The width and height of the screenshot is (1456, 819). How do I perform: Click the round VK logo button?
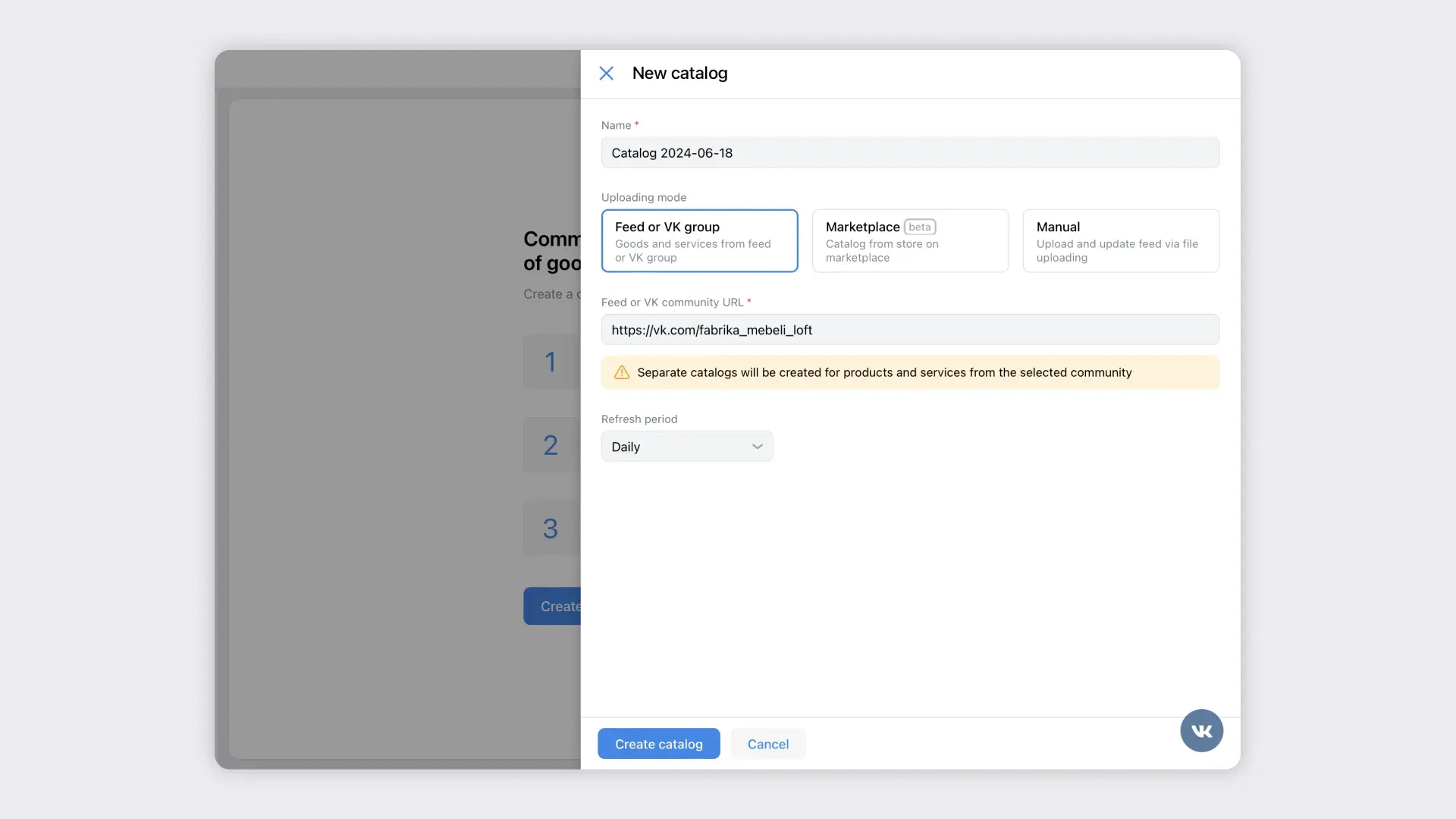click(1201, 730)
